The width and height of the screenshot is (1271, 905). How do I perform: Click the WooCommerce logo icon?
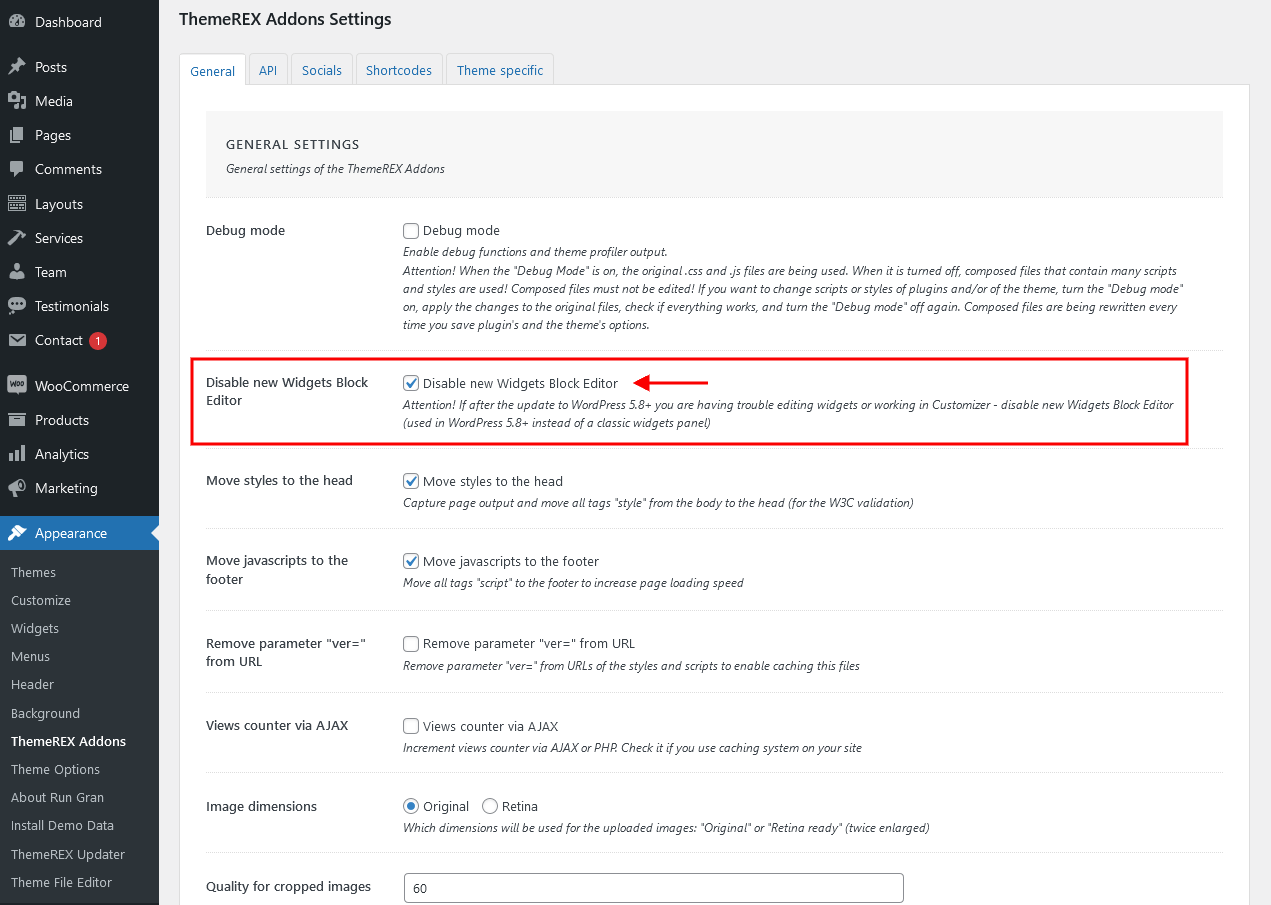17,386
